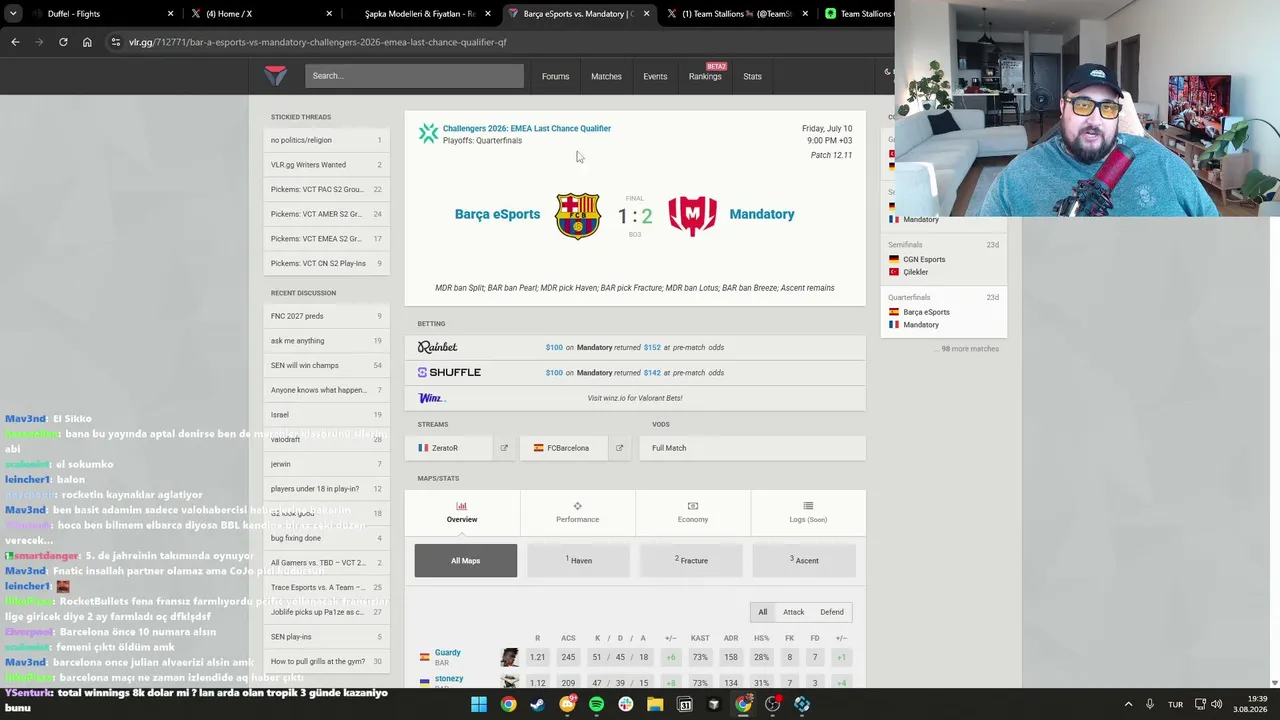
Task: Open the site information icon in address bar
Action: tap(116, 42)
